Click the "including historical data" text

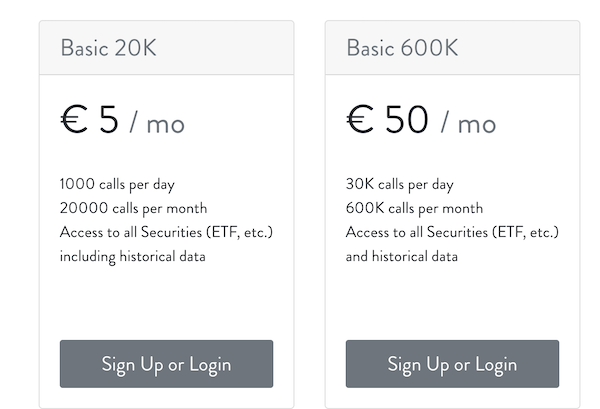click(x=133, y=256)
